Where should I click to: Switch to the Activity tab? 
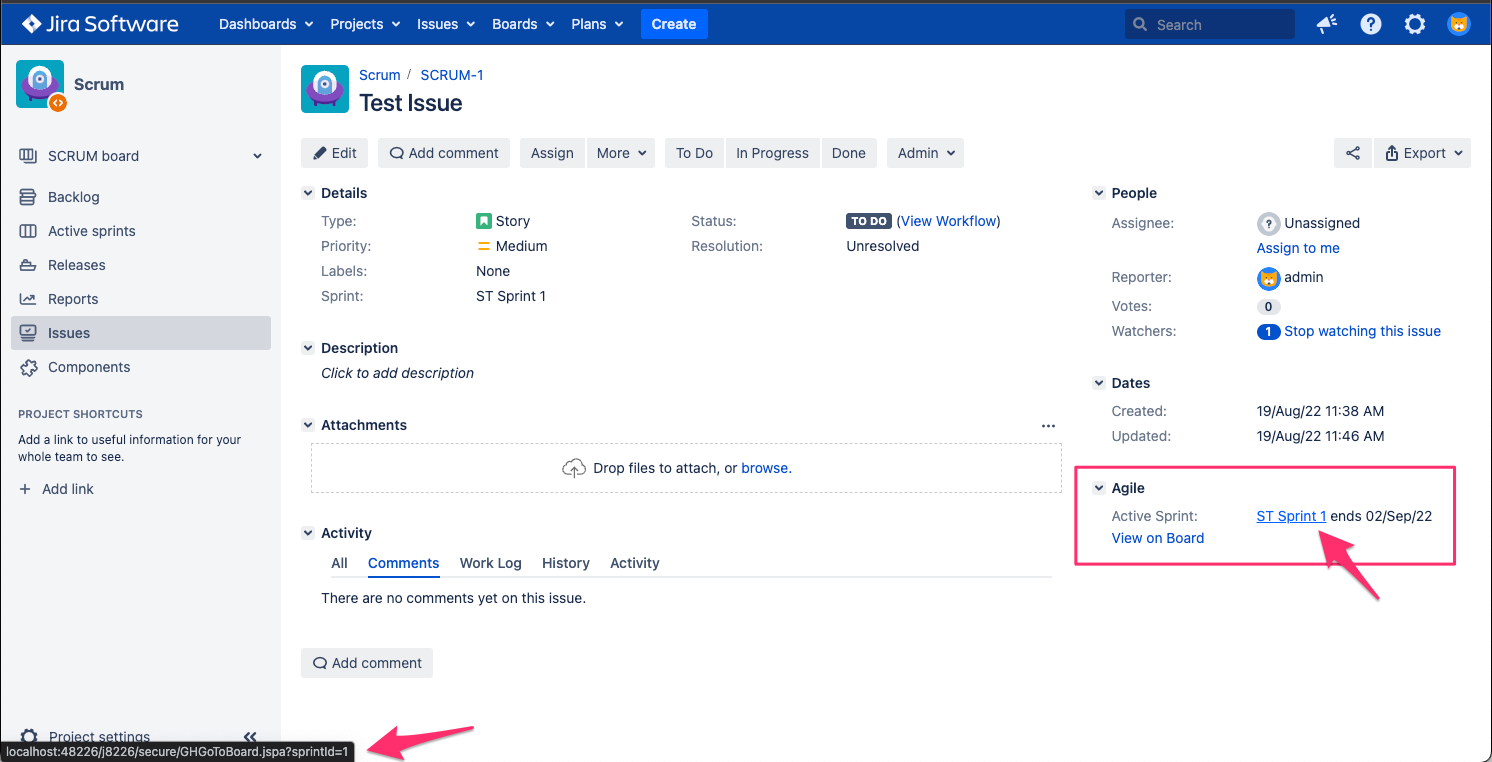pyautogui.click(x=634, y=563)
